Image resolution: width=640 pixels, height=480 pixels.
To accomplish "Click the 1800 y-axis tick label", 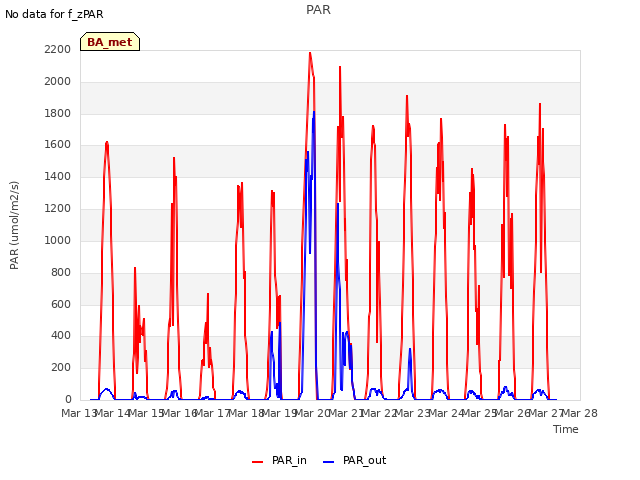I will 58,113.
